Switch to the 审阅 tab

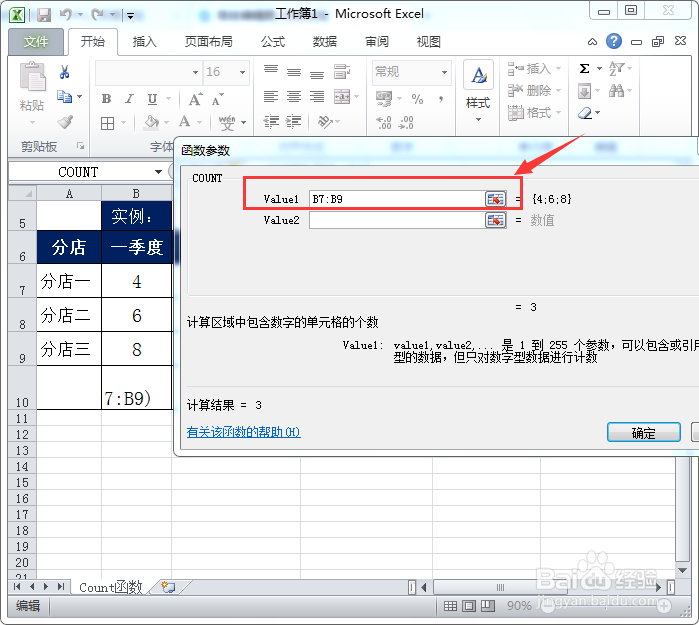tap(377, 42)
